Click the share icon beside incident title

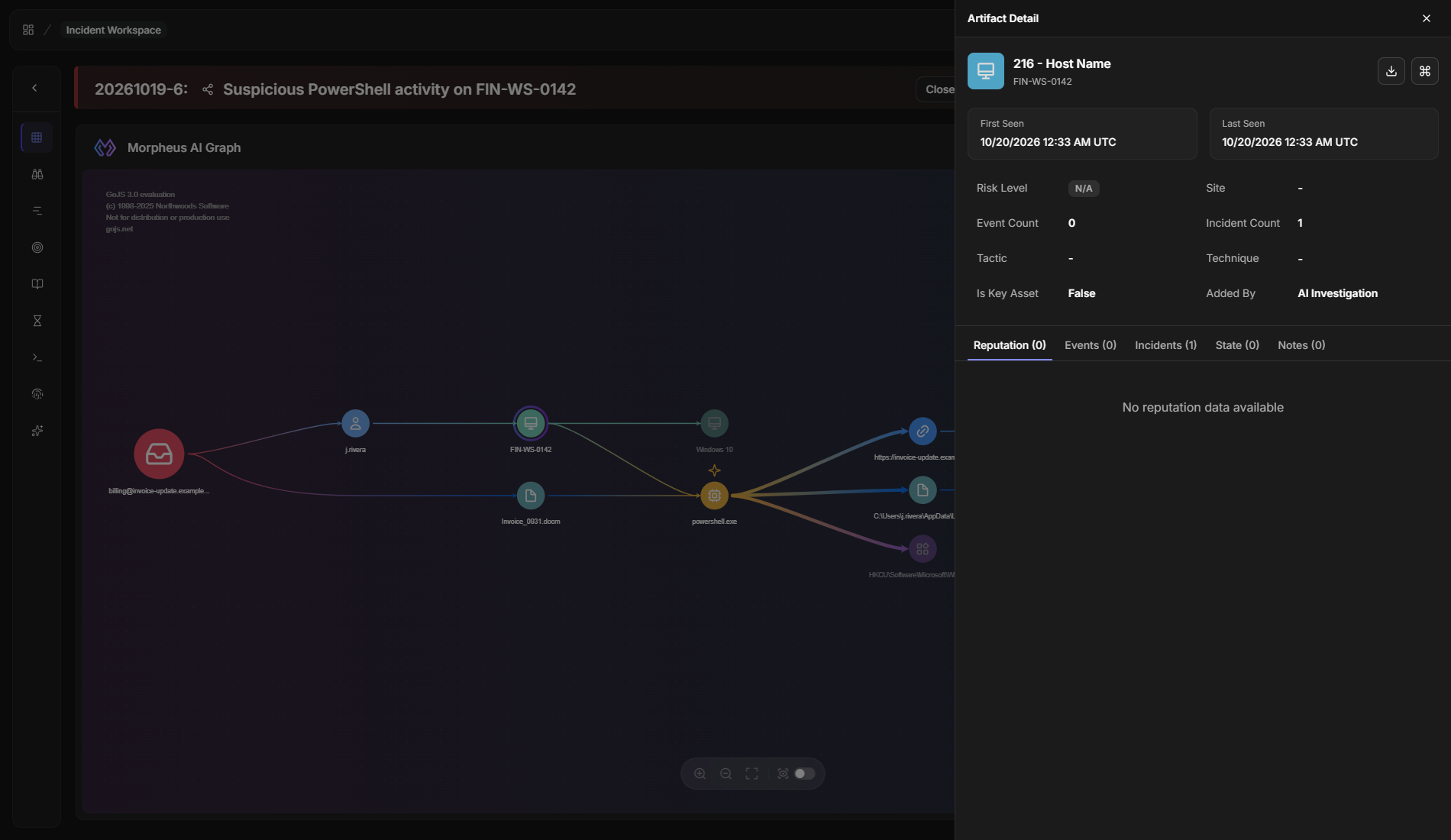click(x=207, y=89)
